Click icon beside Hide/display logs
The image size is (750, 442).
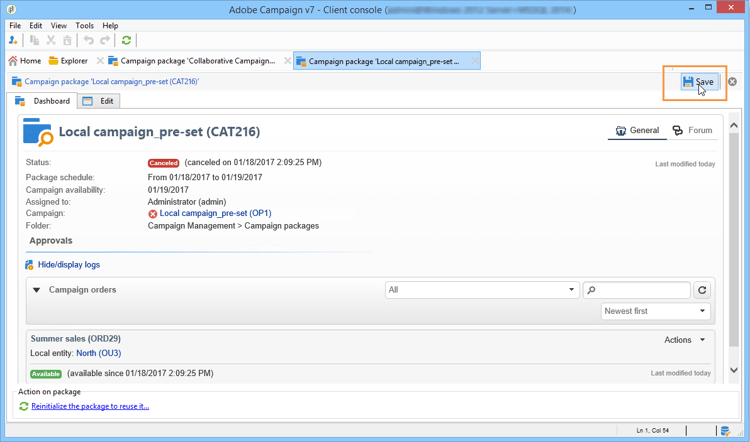coord(29,265)
